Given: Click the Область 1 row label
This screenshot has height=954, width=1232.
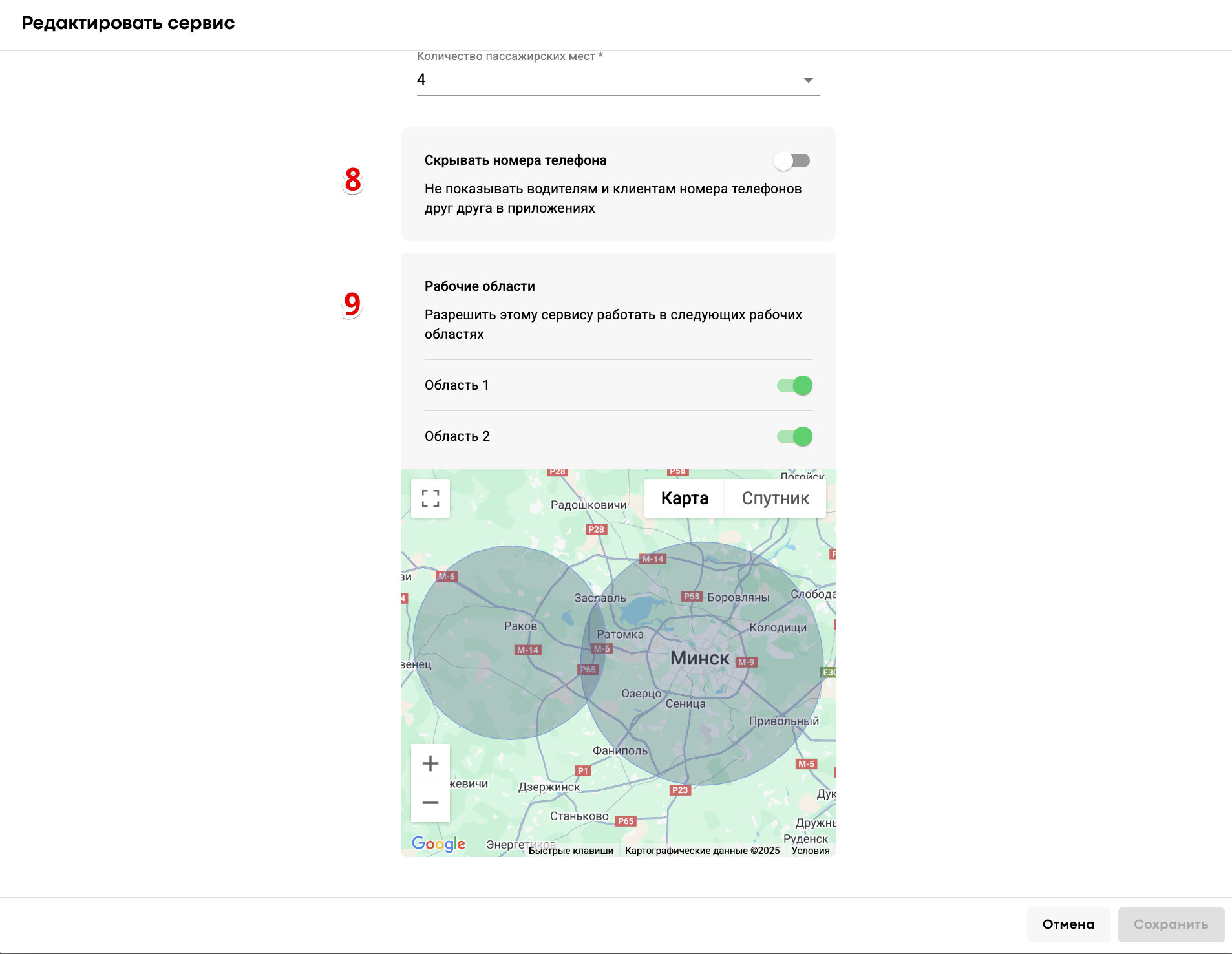Looking at the screenshot, I should tap(457, 385).
